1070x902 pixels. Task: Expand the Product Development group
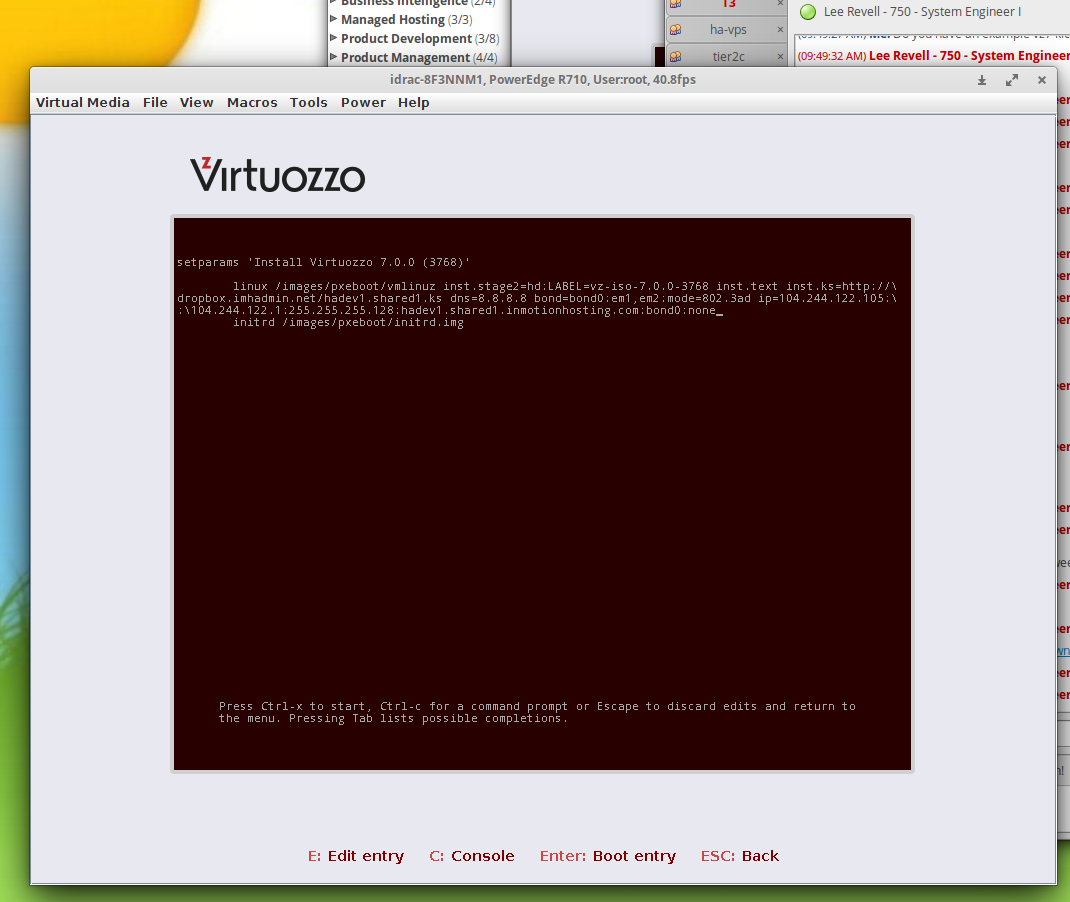pyautogui.click(x=334, y=38)
